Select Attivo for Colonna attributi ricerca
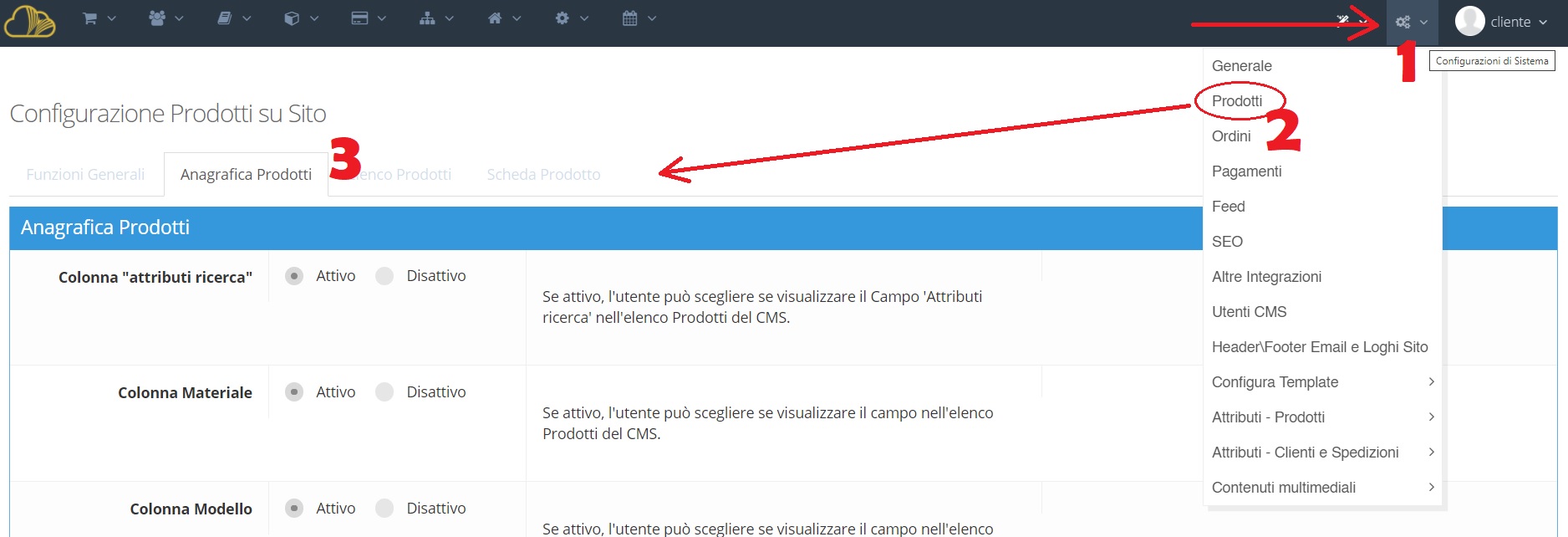1568x537 pixels. pos(294,276)
